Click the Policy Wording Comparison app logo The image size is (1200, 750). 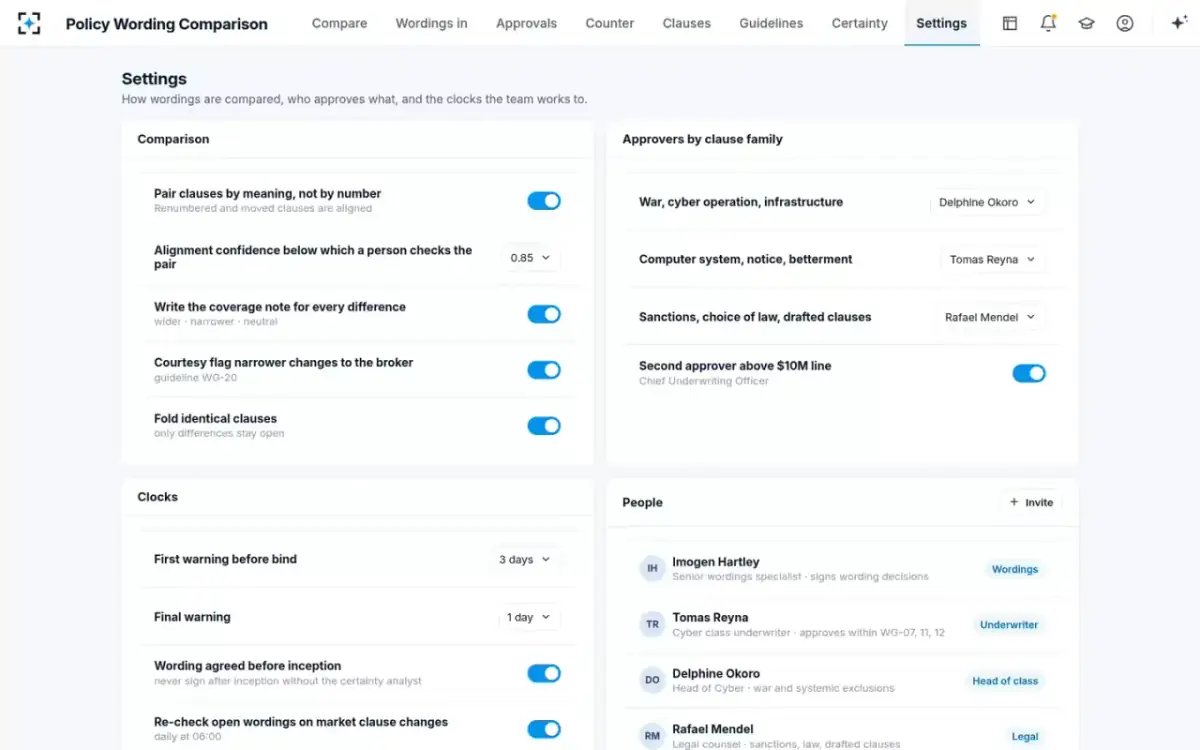(x=29, y=23)
